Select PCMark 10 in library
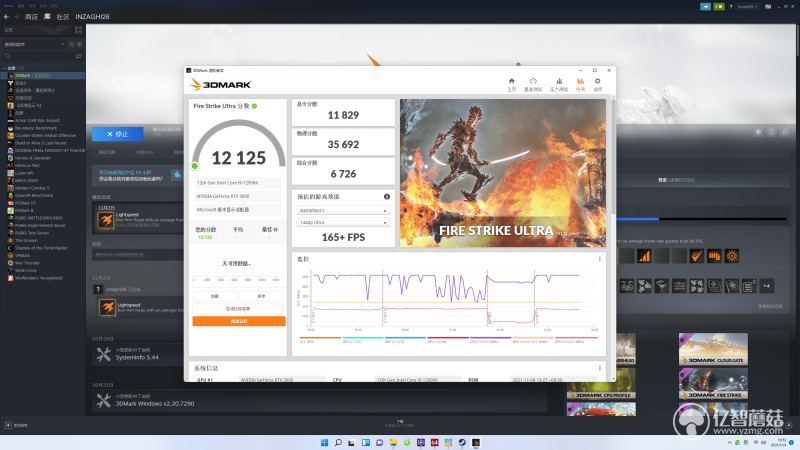 [25, 203]
